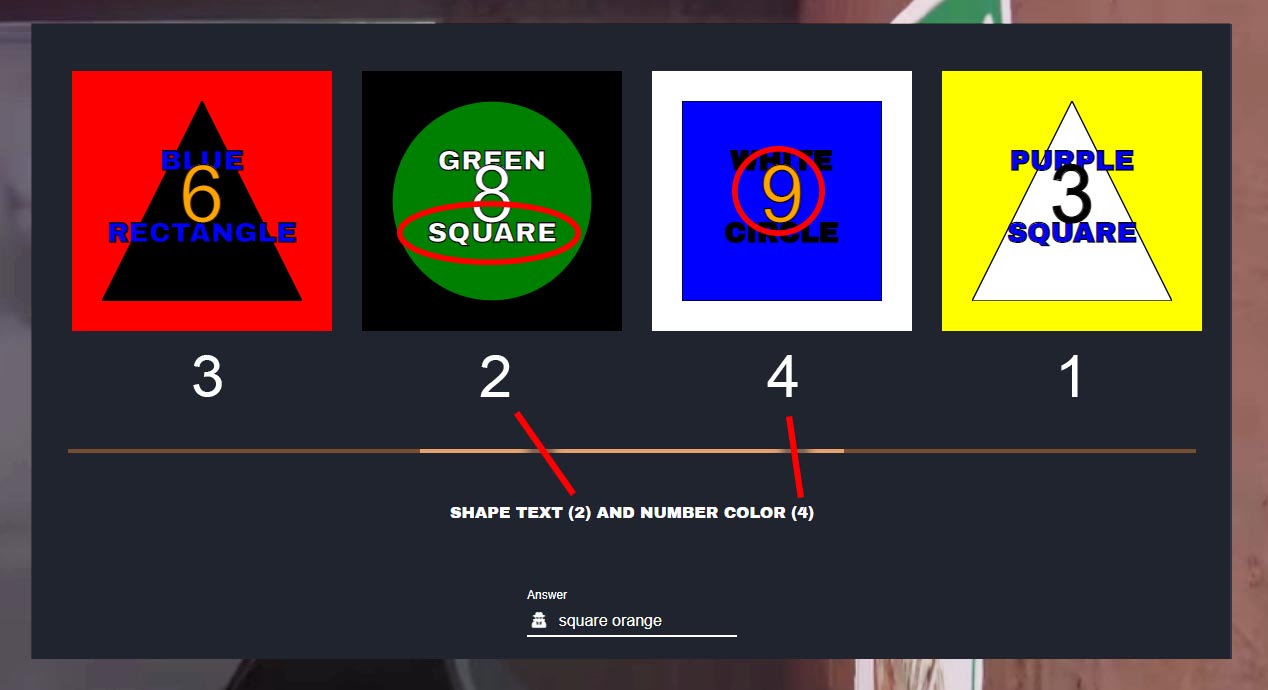Select the yellow tile with white triangle

point(1072,201)
